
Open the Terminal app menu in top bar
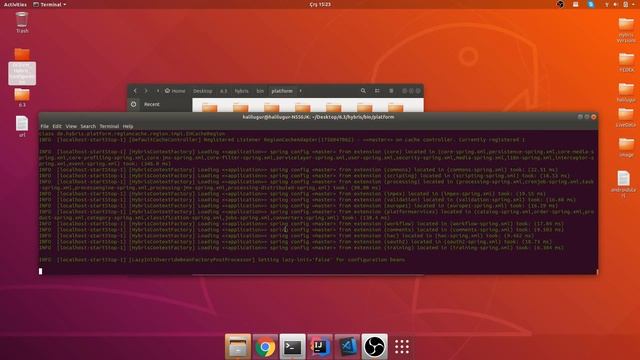(x=50, y=4)
